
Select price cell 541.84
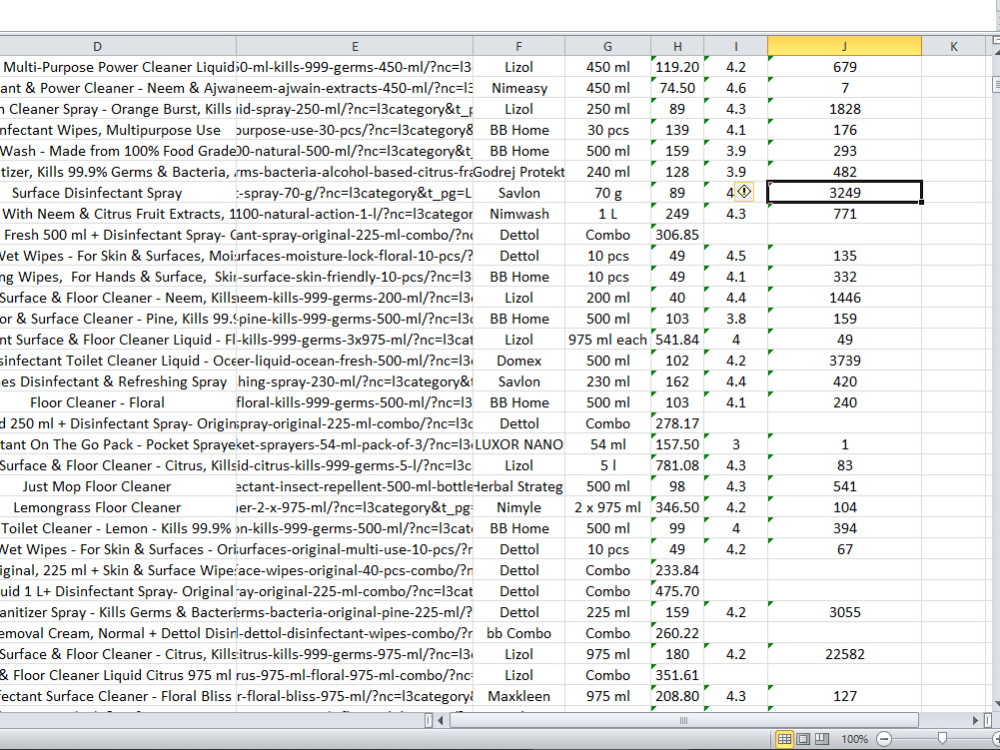(x=677, y=339)
